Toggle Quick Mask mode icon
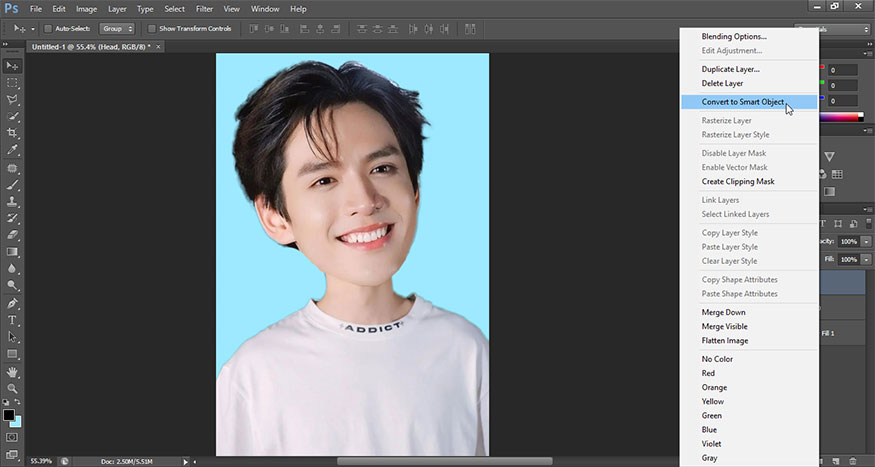 pos(12,437)
